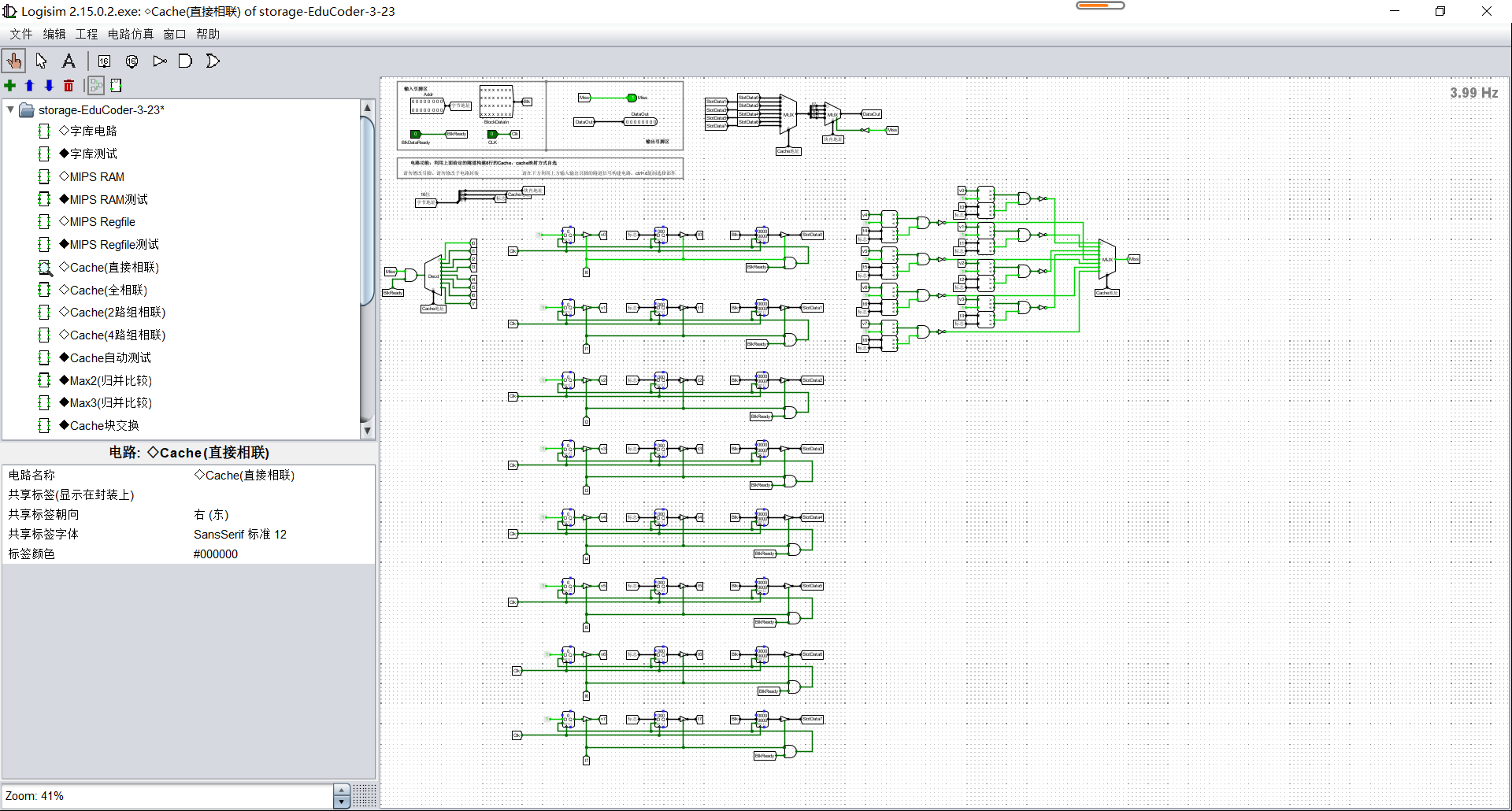The height and width of the screenshot is (811, 1512).
Task: Pick the NOT gate tool
Action: [159, 61]
